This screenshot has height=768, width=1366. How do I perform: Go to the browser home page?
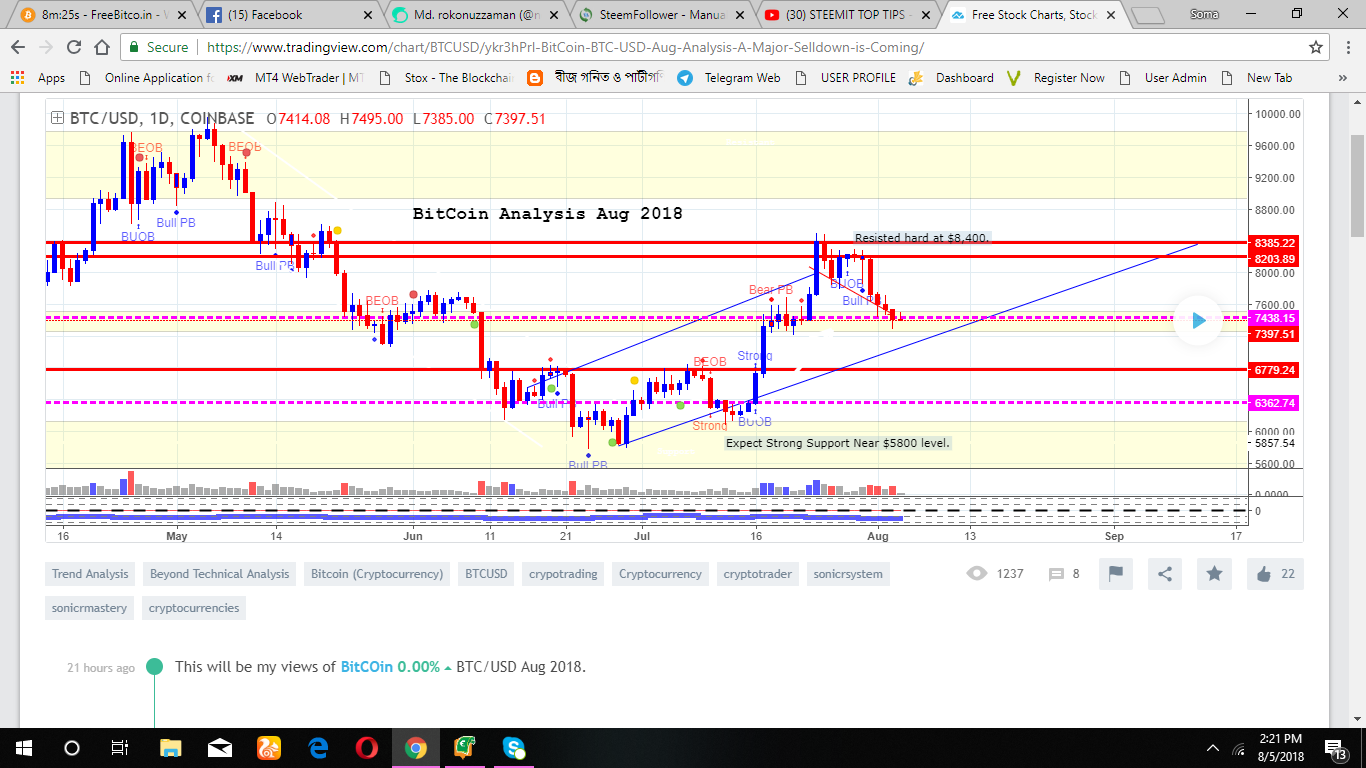(x=101, y=47)
